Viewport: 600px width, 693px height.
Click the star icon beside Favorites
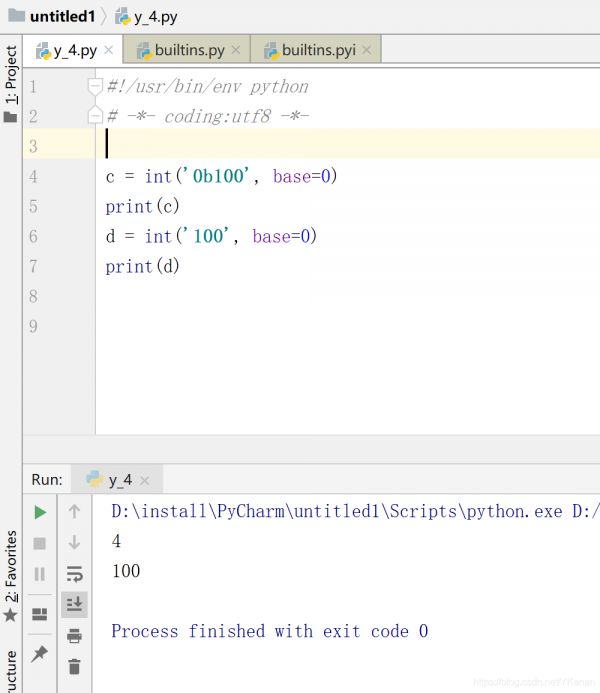tap(10, 615)
